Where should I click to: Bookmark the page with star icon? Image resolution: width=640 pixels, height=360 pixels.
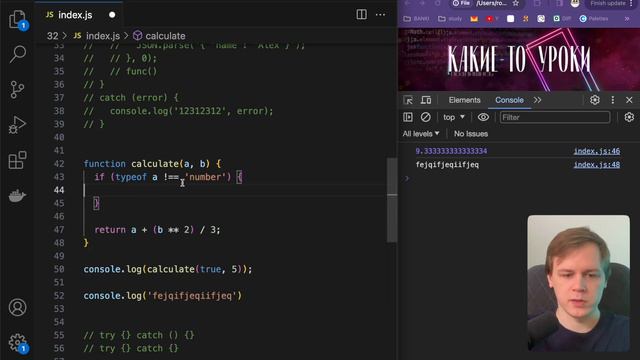[516, 3]
